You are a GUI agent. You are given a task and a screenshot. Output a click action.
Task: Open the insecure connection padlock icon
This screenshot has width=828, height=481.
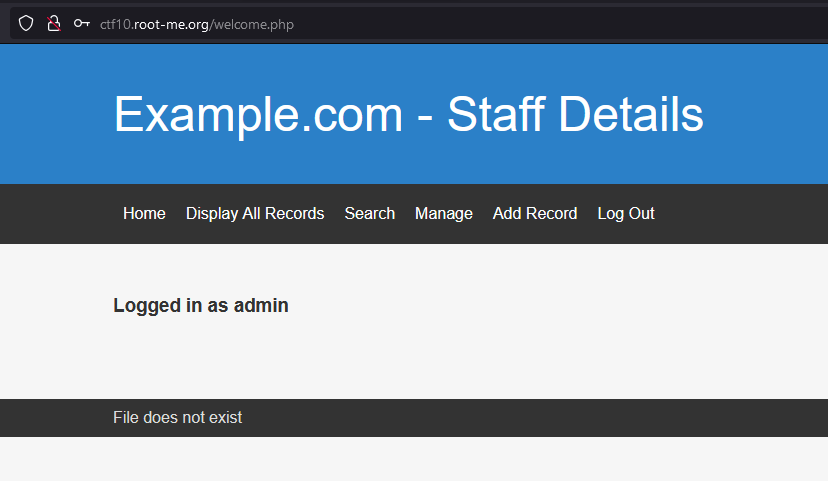(54, 24)
